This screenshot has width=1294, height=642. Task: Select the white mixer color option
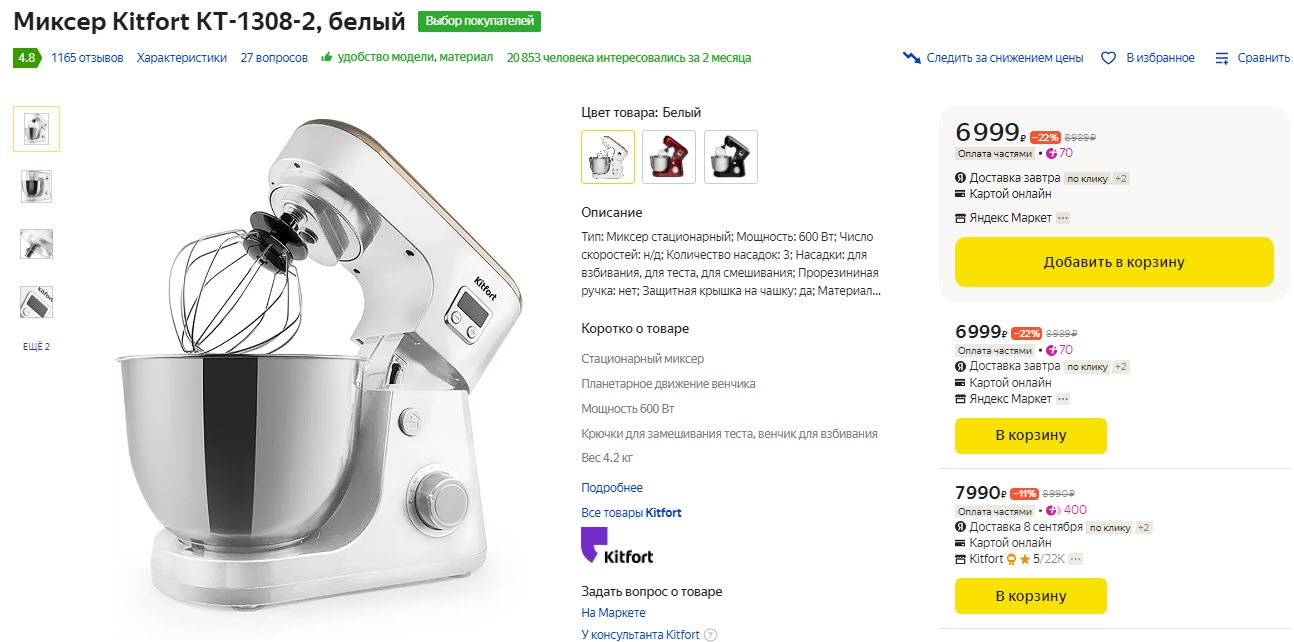(x=608, y=157)
